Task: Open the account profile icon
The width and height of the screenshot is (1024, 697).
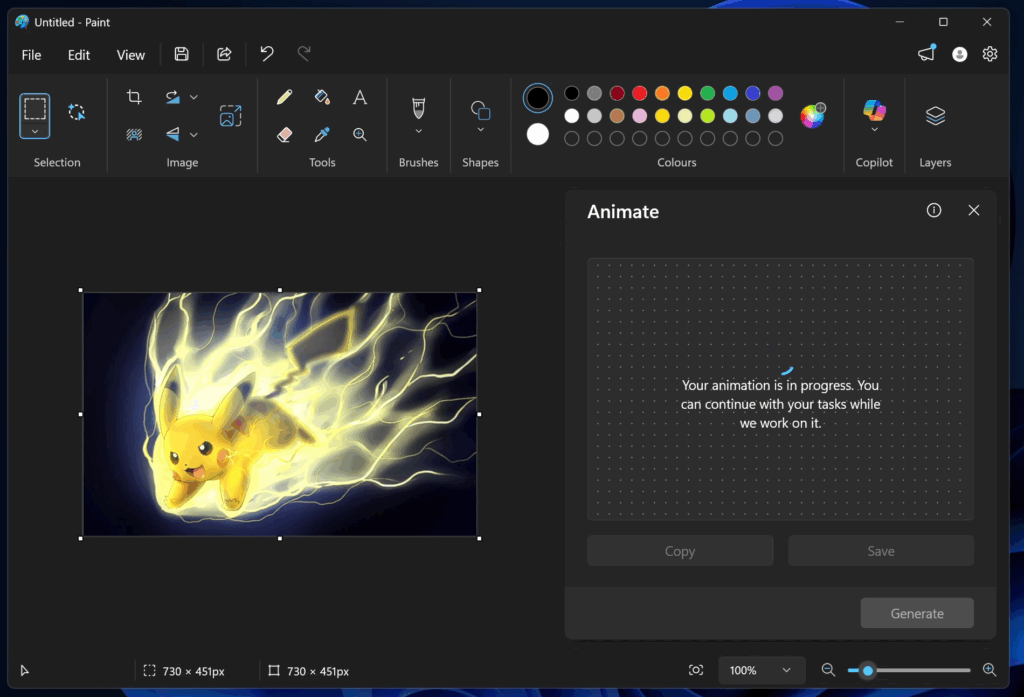Action: 959,54
